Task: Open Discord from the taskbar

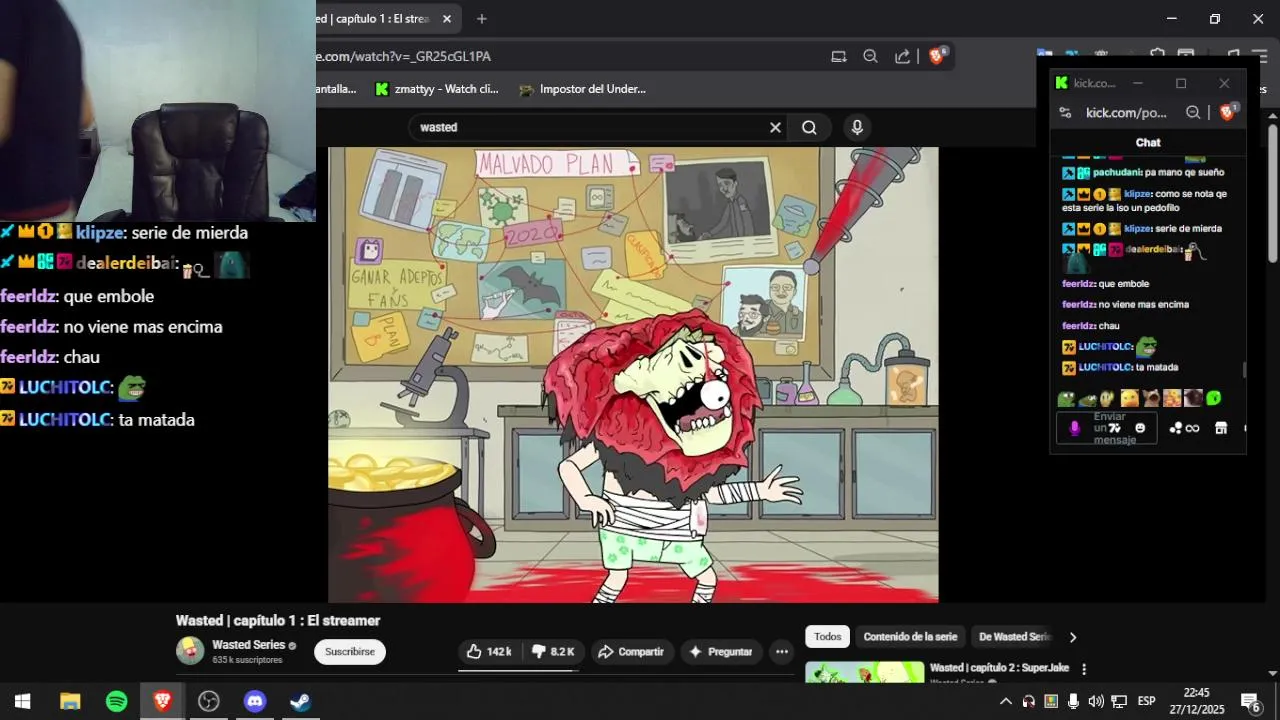Action: 255,701
